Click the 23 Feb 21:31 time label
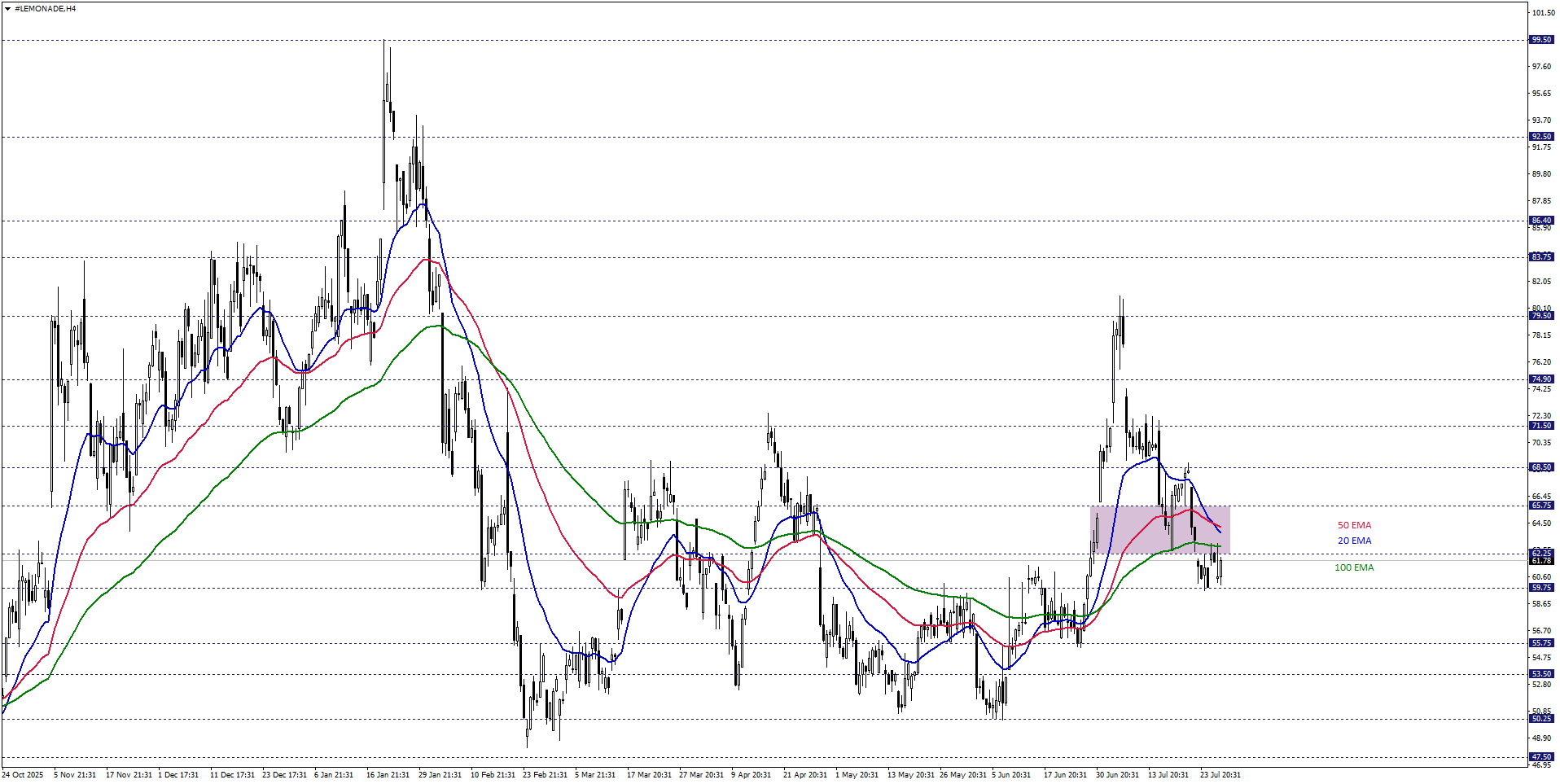Image resolution: width=1560 pixels, height=784 pixels. point(545,775)
